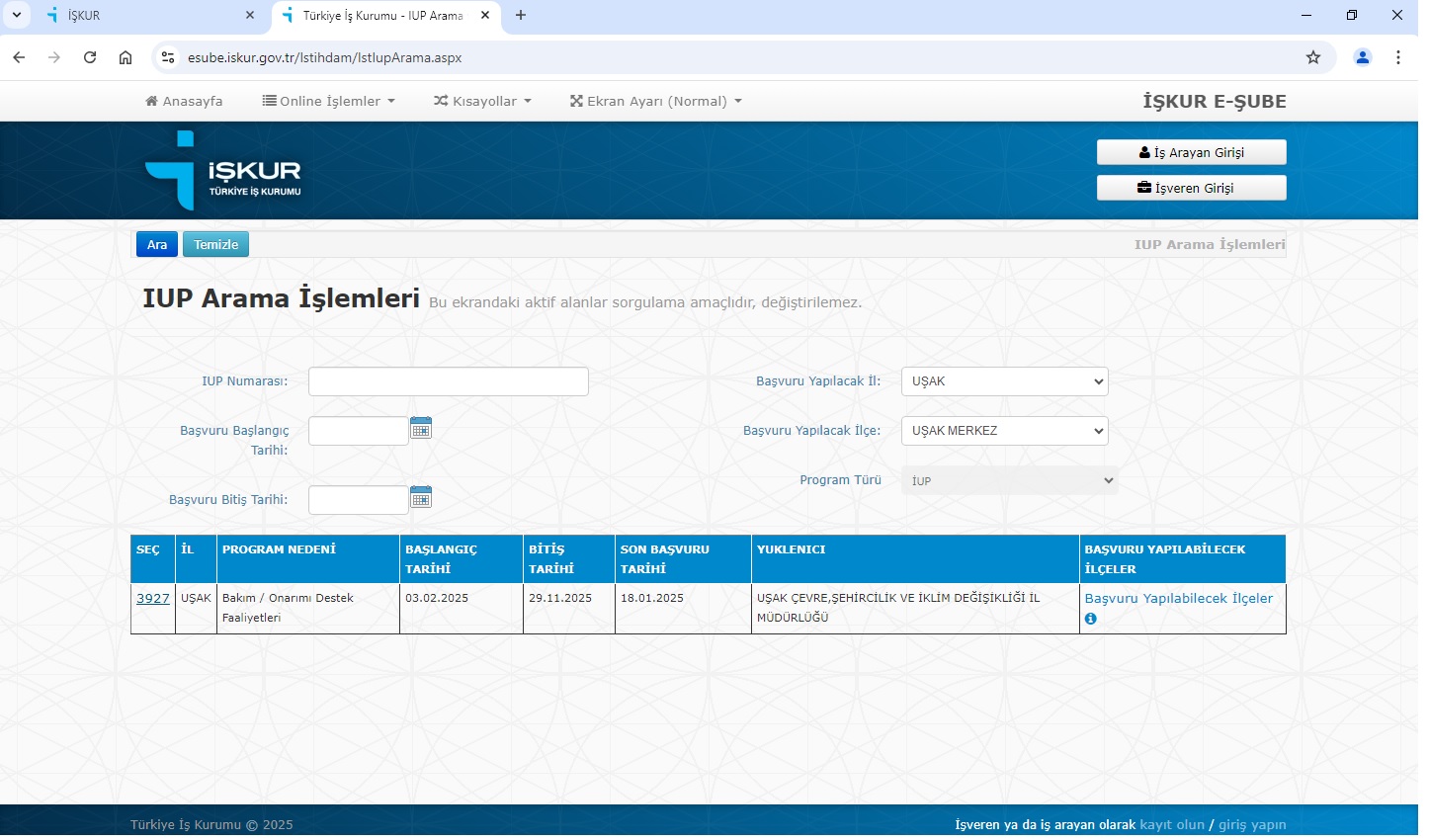Click İş Arayan Girişi button

pos(1192,152)
